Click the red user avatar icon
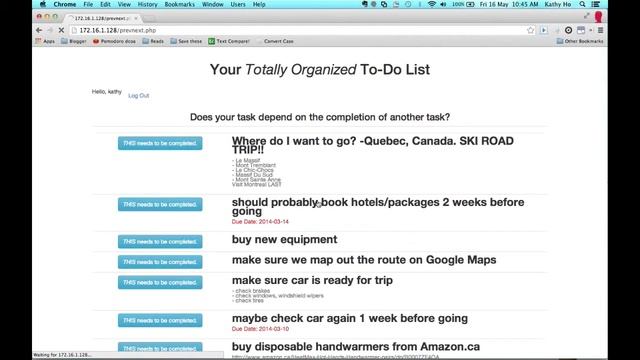Viewport: 640px width, 360px height. coord(598,17)
